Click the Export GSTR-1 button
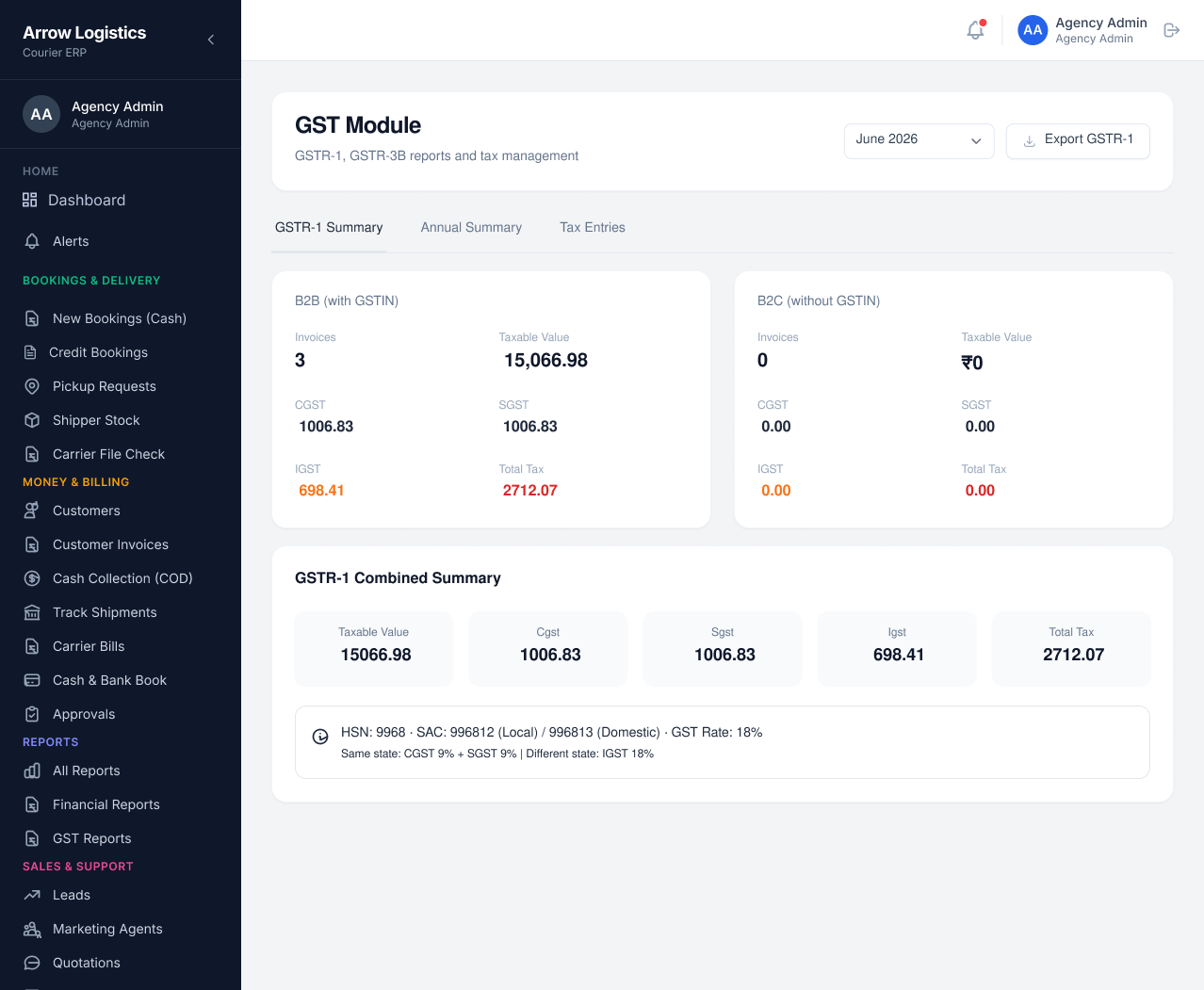The height and width of the screenshot is (990, 1204). 1078,140
